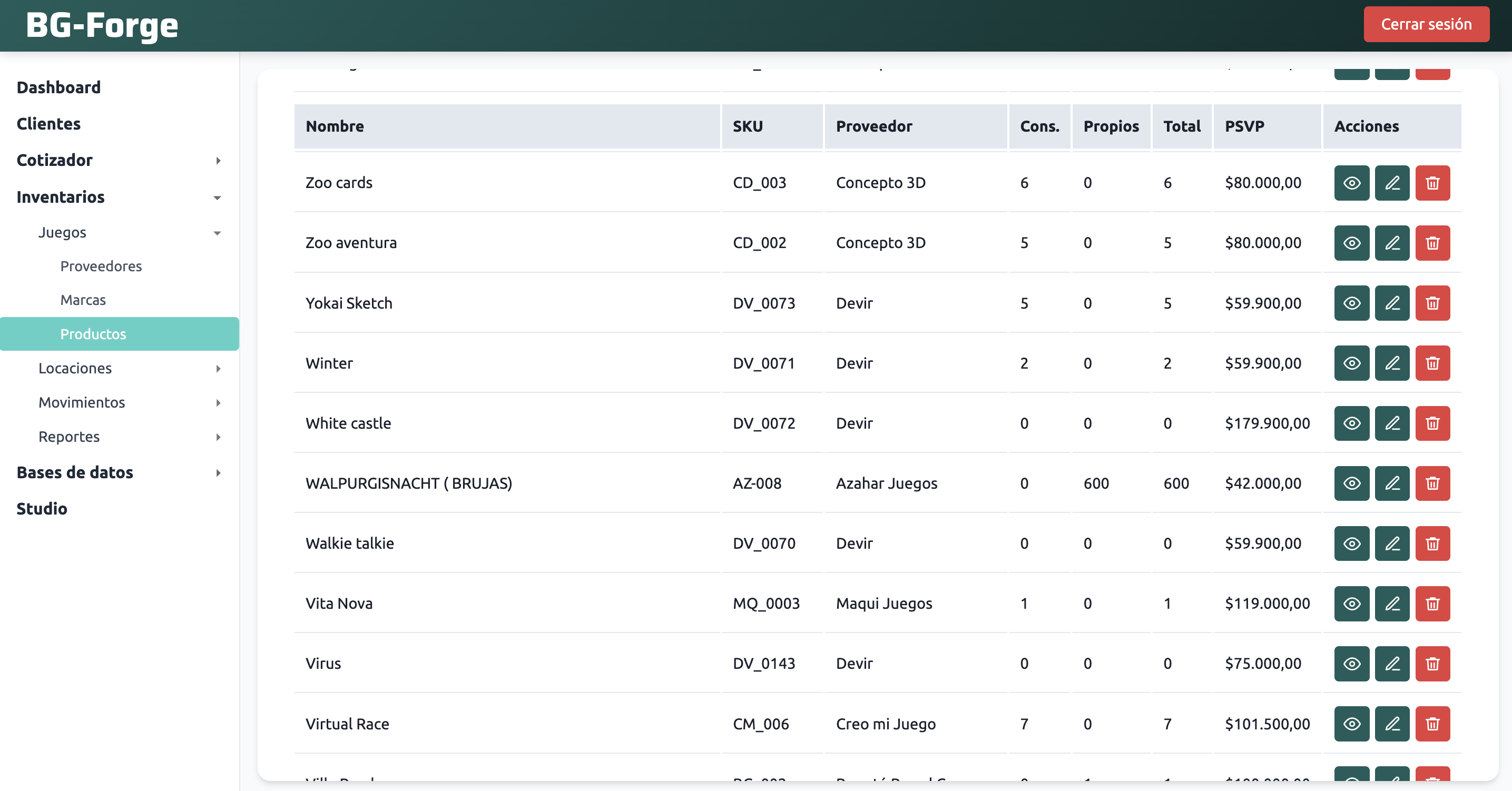
Task: Expand the Reportes submenu arrow
Action: [218, 437]
